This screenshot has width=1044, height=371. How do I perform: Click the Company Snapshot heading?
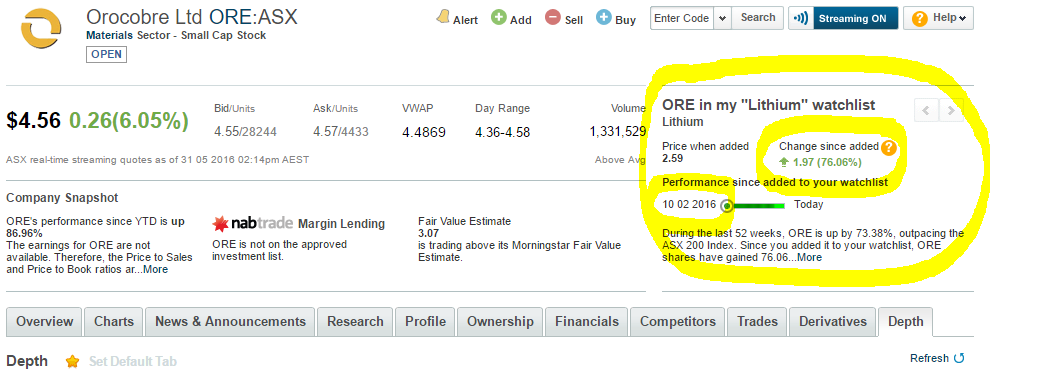click(x=62, y=198)
